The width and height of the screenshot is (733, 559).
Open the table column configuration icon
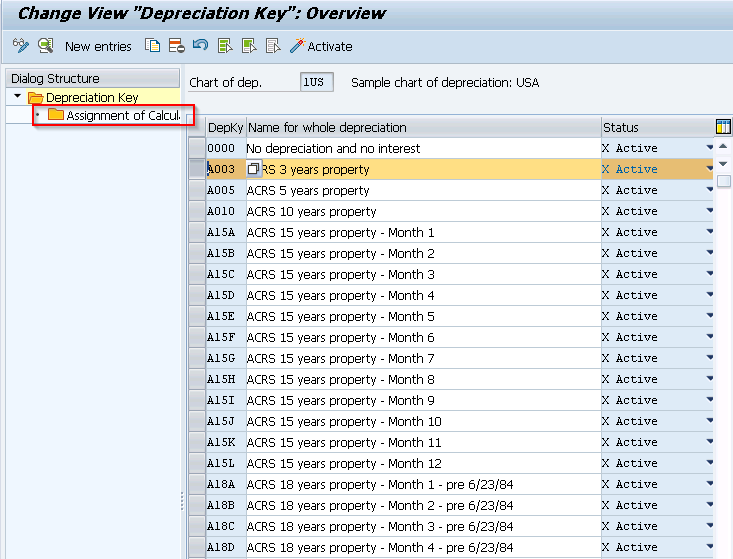[723, 127]
